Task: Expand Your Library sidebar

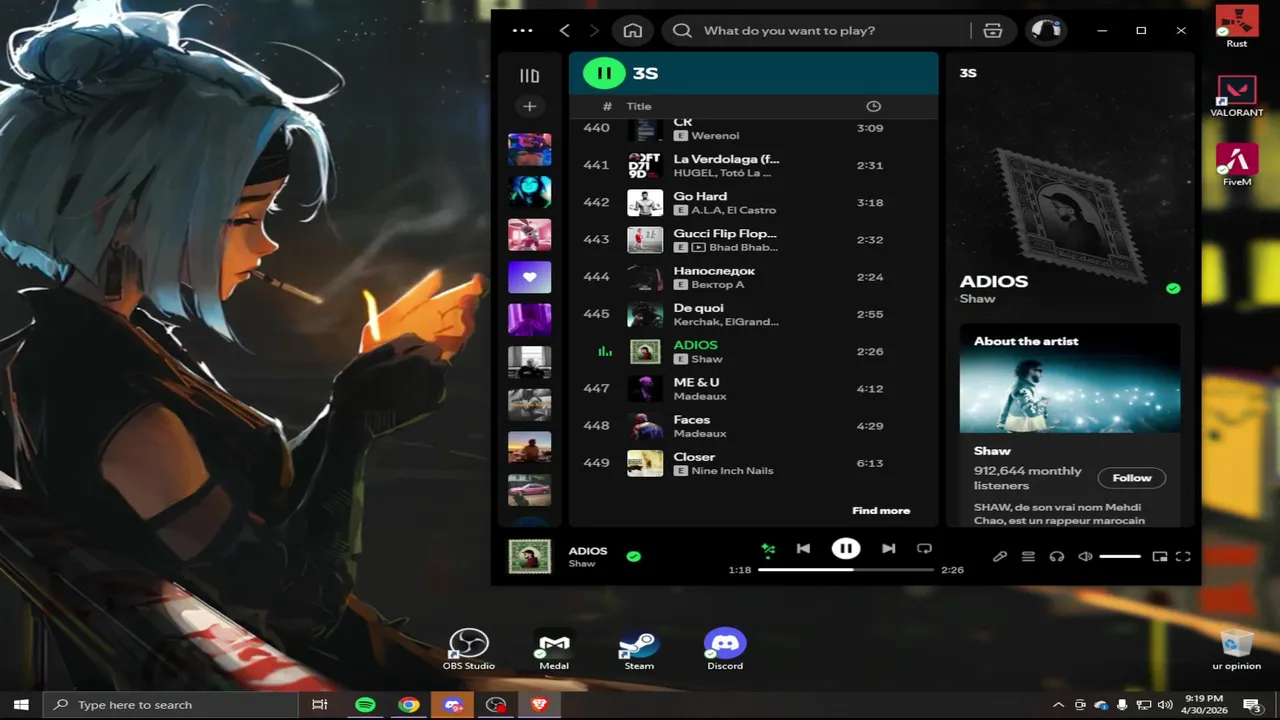Action: (529, 75)
